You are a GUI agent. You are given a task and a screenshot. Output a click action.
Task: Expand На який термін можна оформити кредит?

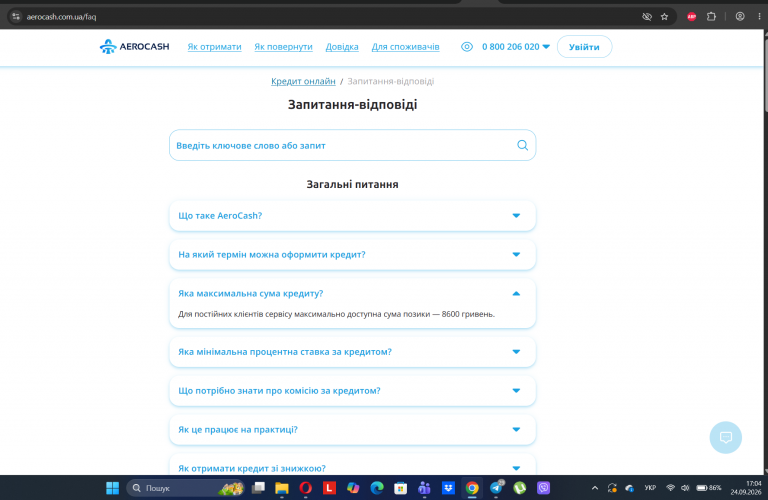pyautogui.click(x=352, y=254)
